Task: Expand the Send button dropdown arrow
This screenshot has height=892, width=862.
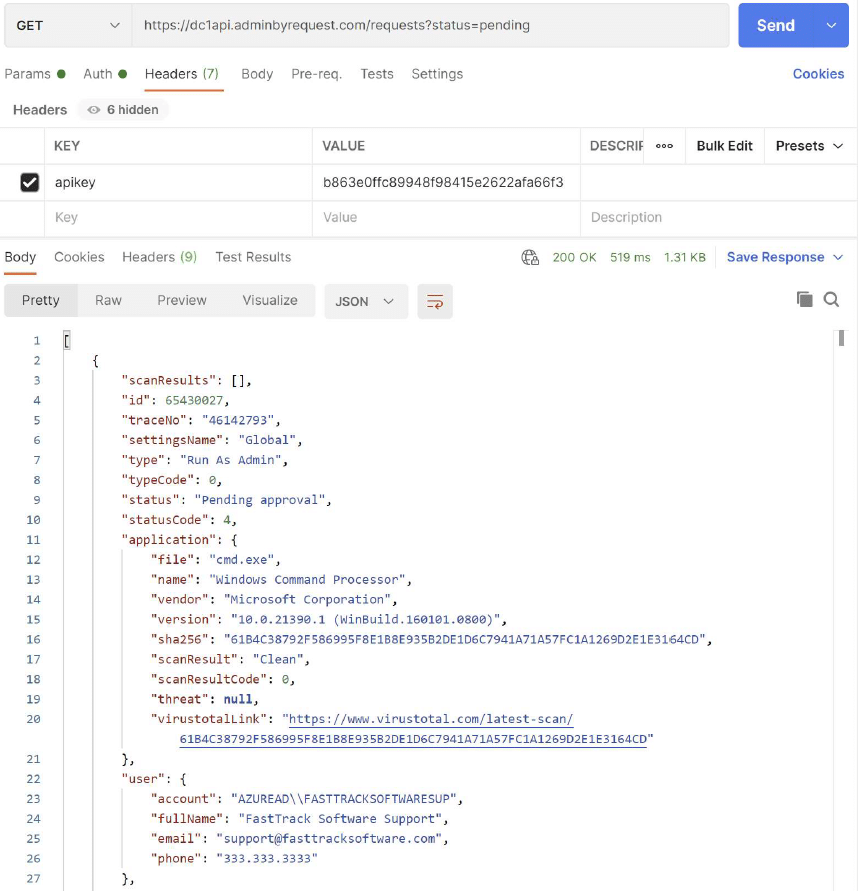Action: pyautogui.click(x=831, y=25)
